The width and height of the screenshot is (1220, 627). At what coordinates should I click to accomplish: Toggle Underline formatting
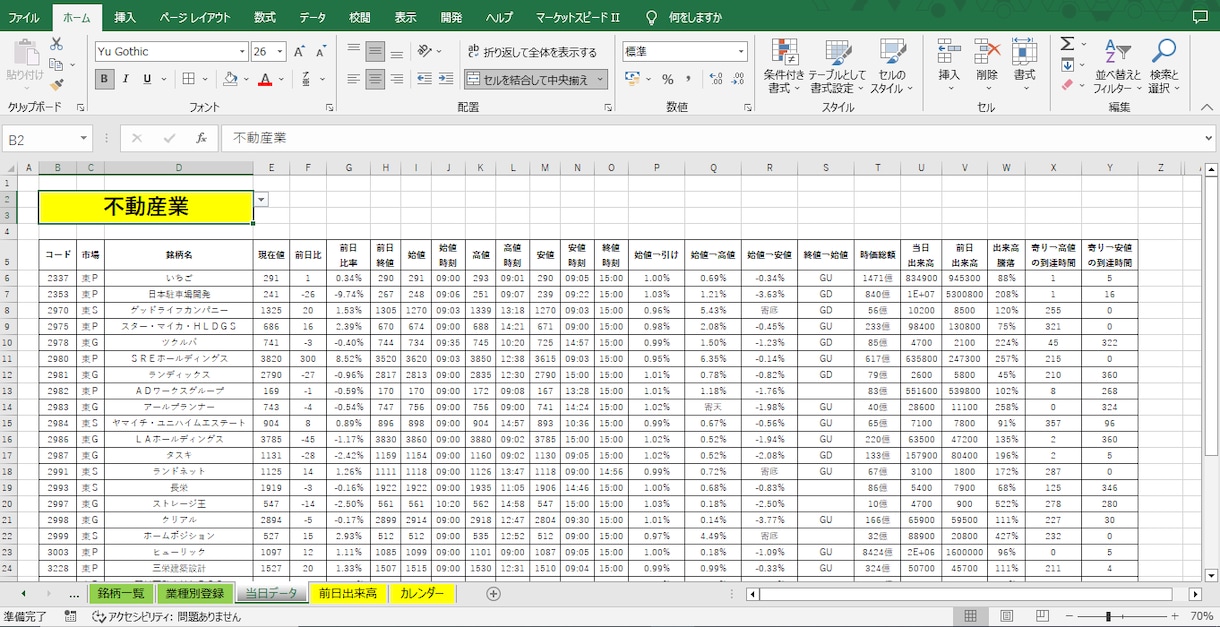[147, 79]
